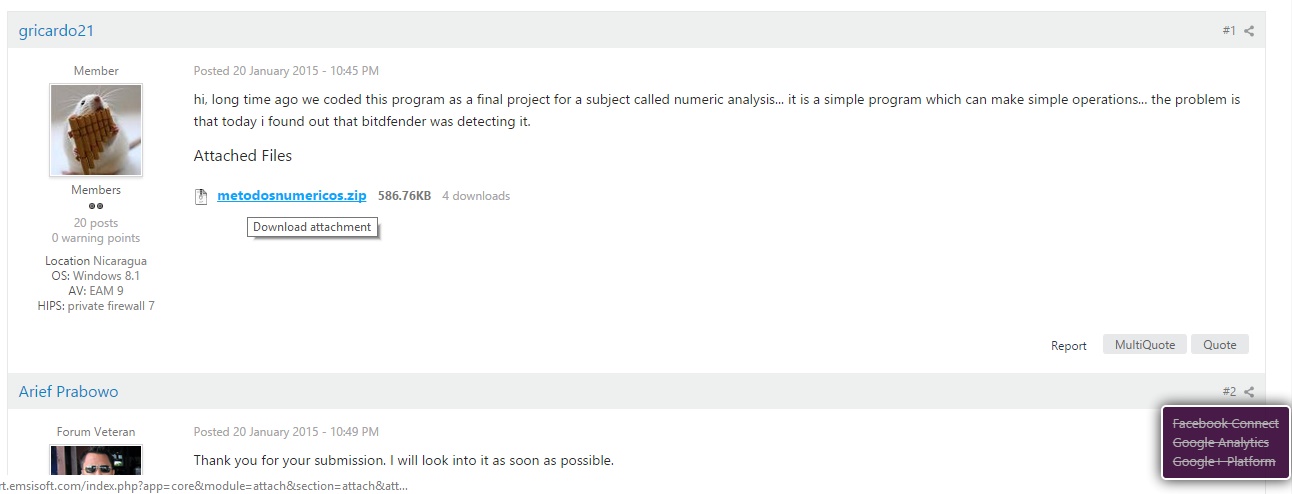This screenshot has width=1292, height=494.
Task: Select Google+ Platform in the tracker popup
Action: (x=1224, y=462)
